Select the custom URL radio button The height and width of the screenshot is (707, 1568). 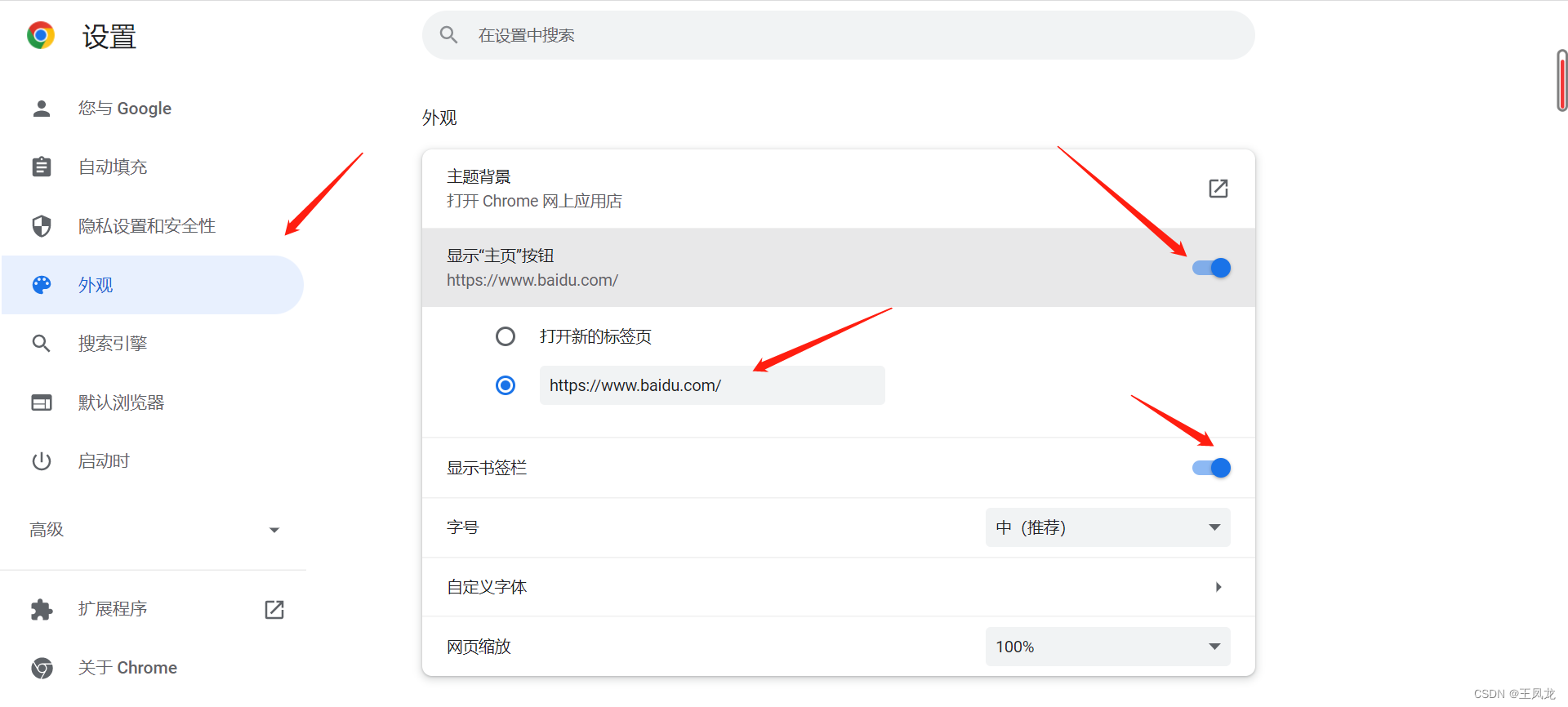506,385
